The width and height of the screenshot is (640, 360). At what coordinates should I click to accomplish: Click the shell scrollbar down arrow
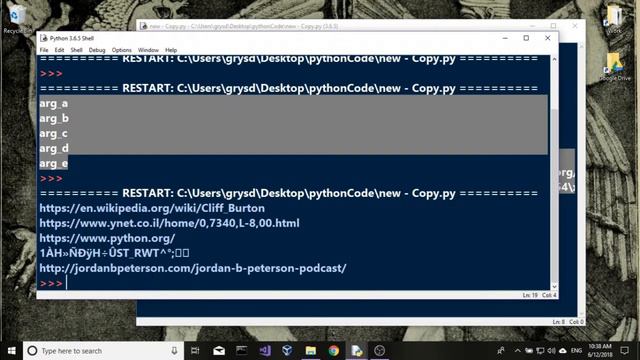[x=554, y=286]
